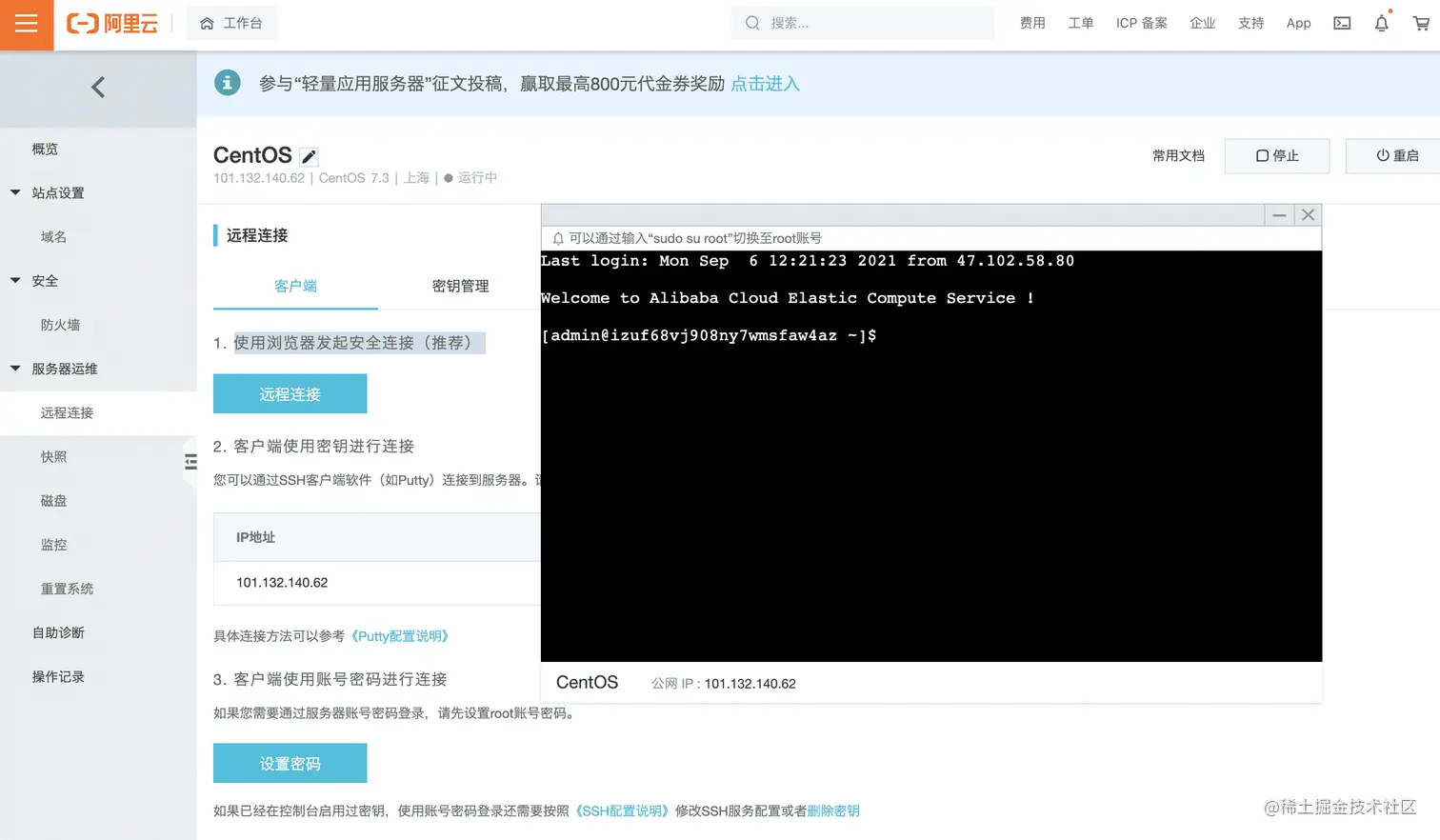Open the 企业 menu item
The width and height of the screenshot is (1440, 840).
[1203, 23]
